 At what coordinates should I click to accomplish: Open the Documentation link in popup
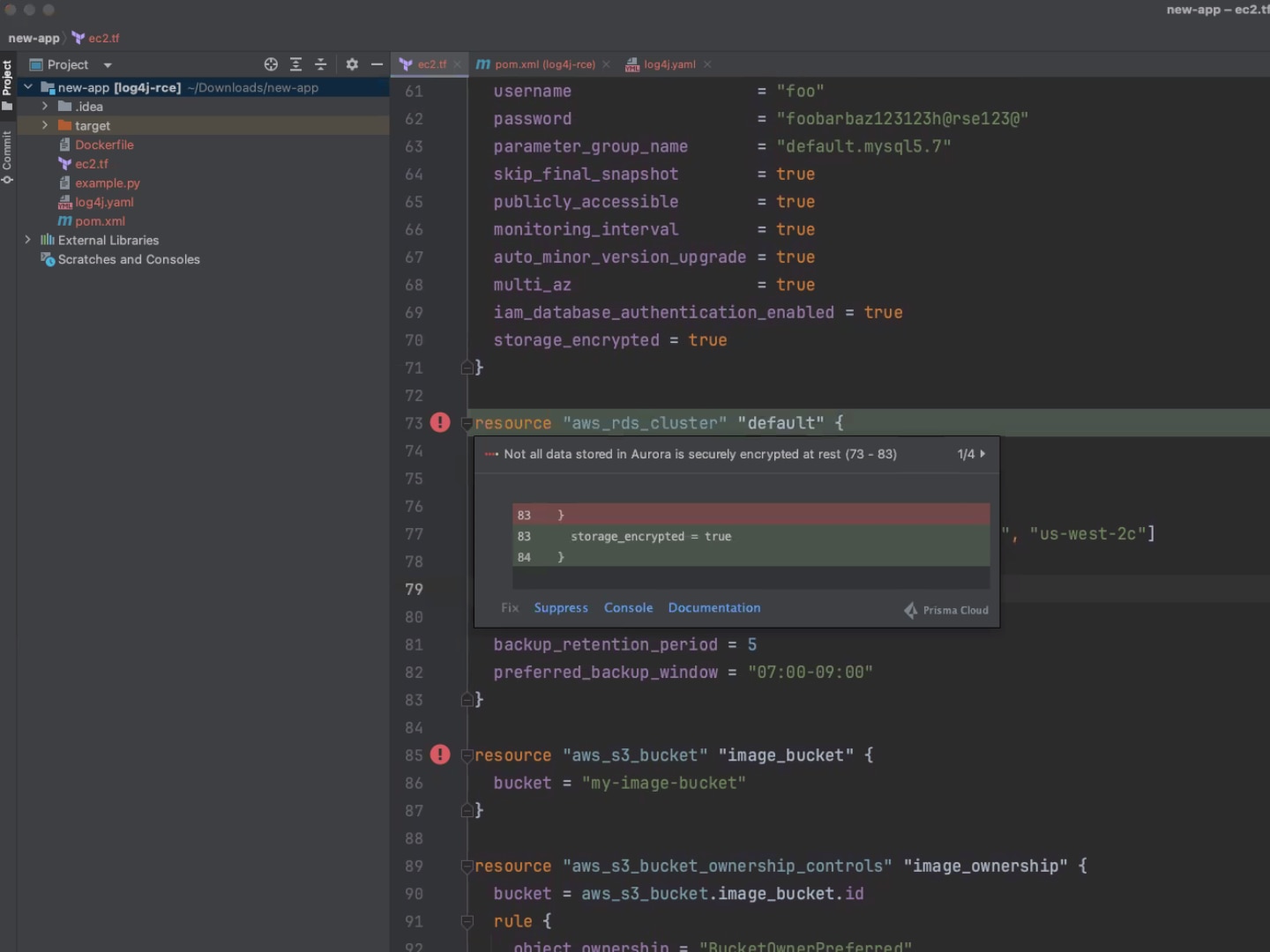tap(713, 608)
